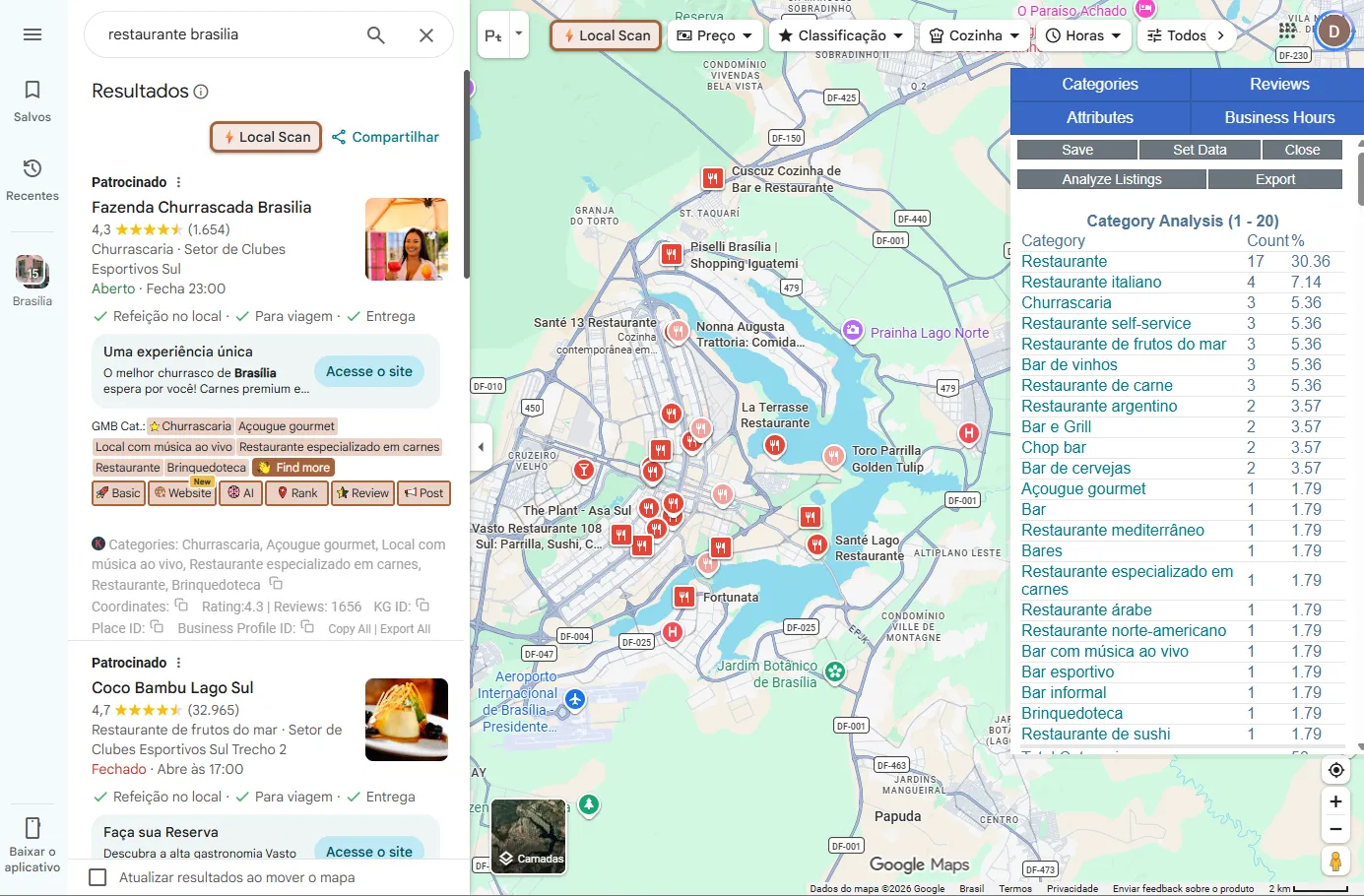Screen dimensions: 1364x896
Task: Switch to Reviews tab
Action: pyautogui.click(x=1279, y=85)
